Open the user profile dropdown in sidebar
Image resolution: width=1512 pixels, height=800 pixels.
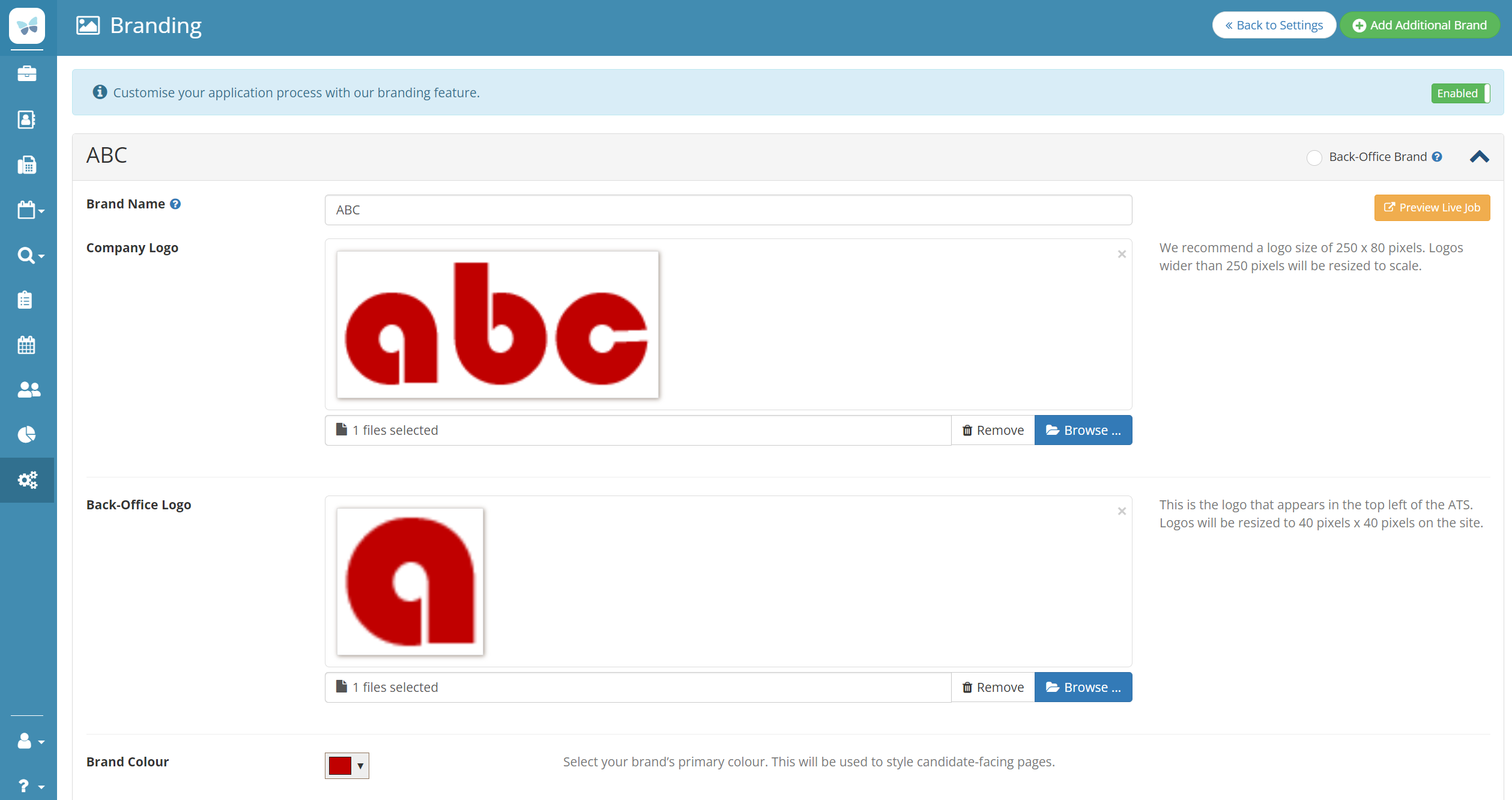pos(30,741)
